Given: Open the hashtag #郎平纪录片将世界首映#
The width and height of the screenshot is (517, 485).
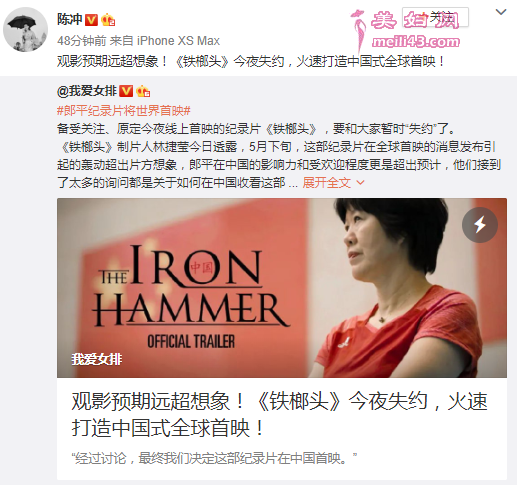Looking at the screenshot, I should [x=124, y=111].
